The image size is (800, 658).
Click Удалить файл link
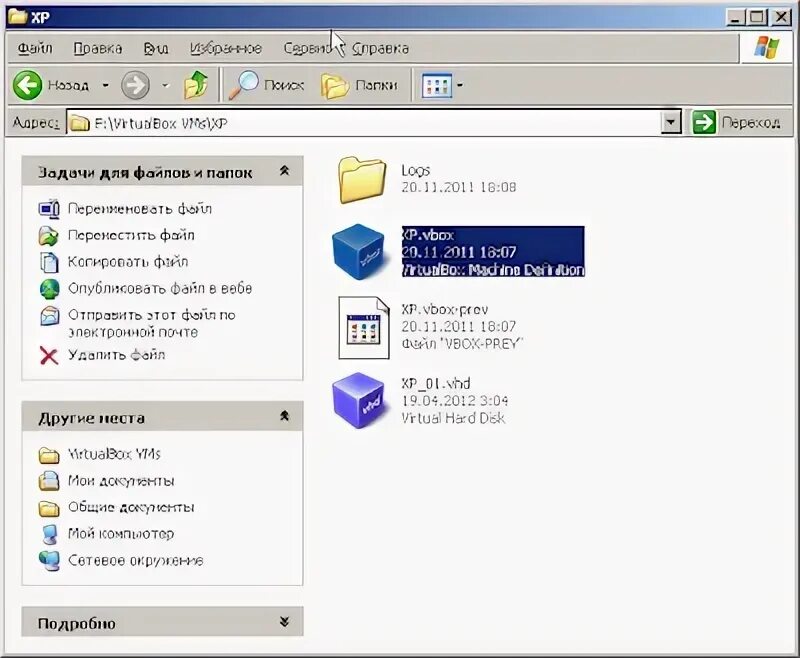click(116, 355)
